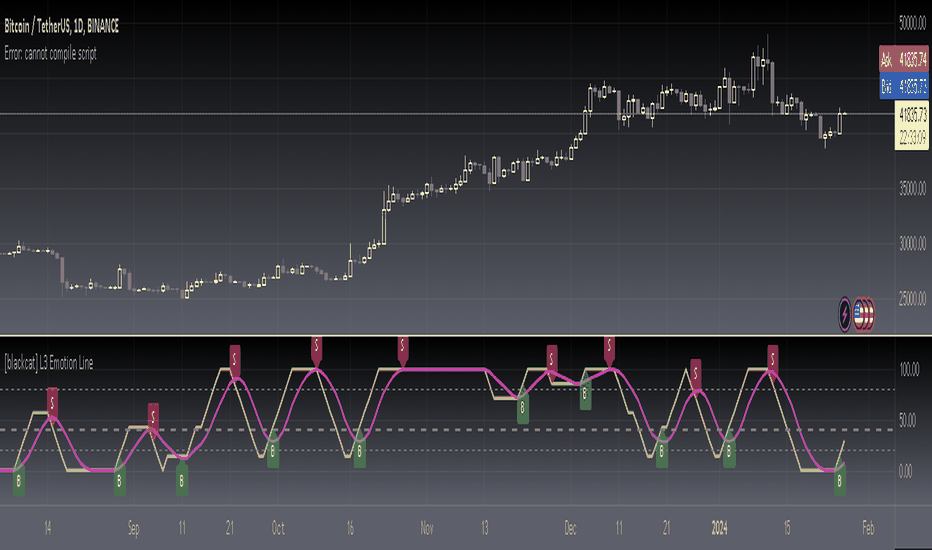Click the bar countdown timer 22:33:09
The height and width of the screenshot is (550, 932).
[912, 137]
